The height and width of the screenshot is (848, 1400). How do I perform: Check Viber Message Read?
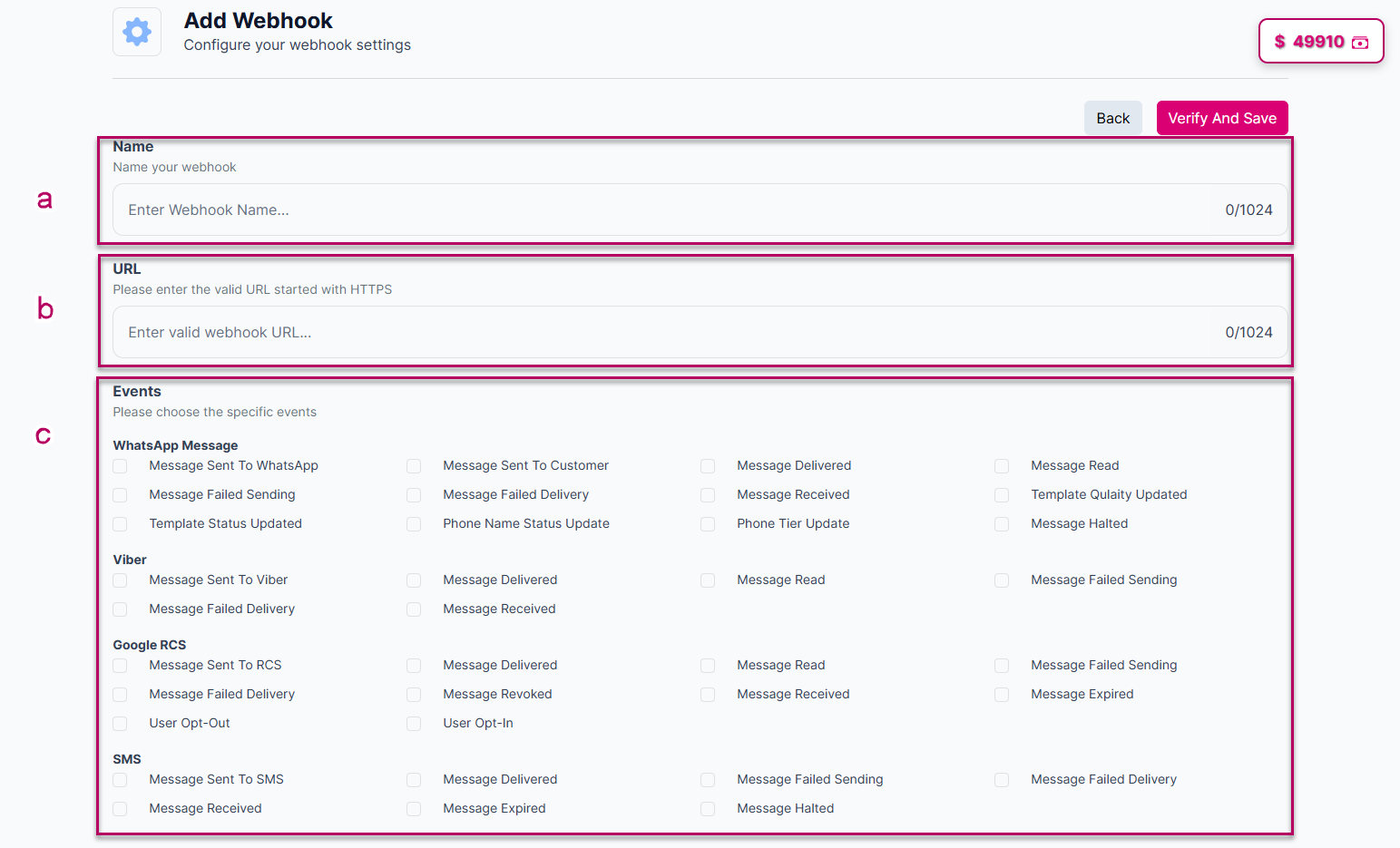pyautogui.click(x=708, y=580)
